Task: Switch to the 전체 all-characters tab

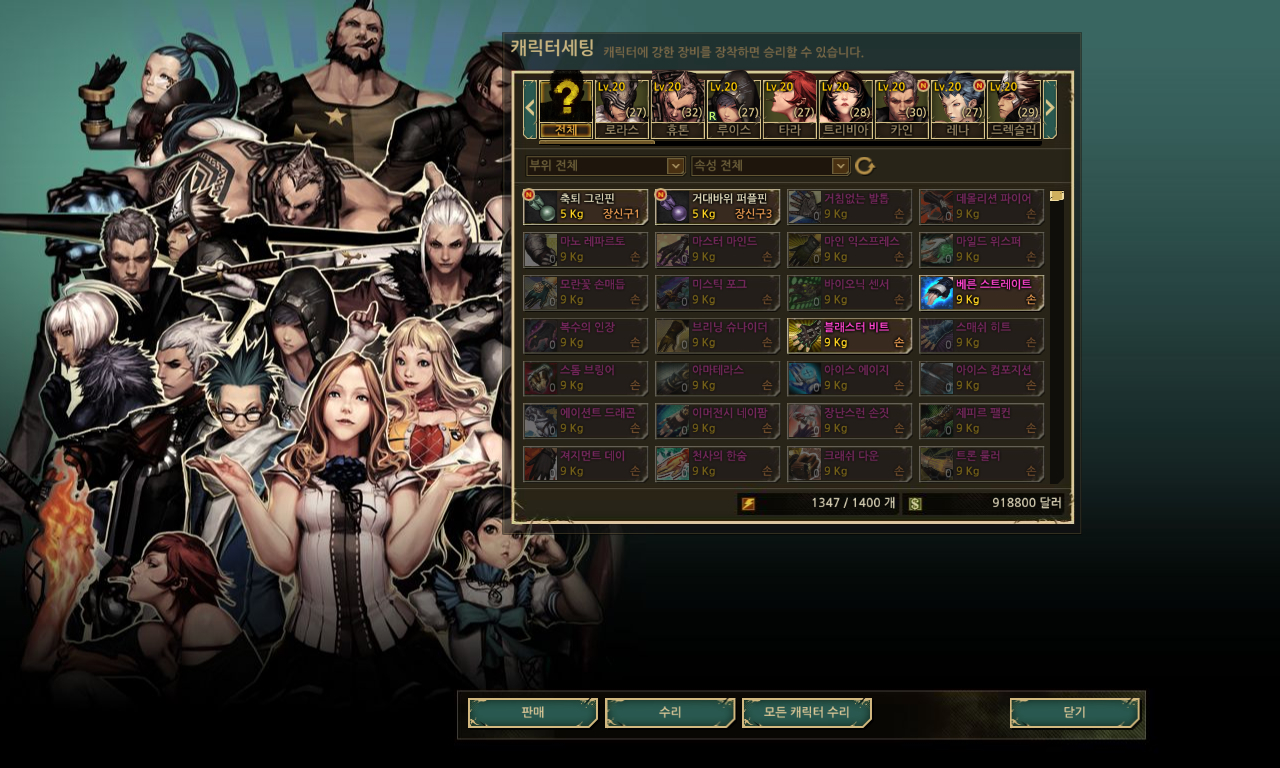Action: 566,109
